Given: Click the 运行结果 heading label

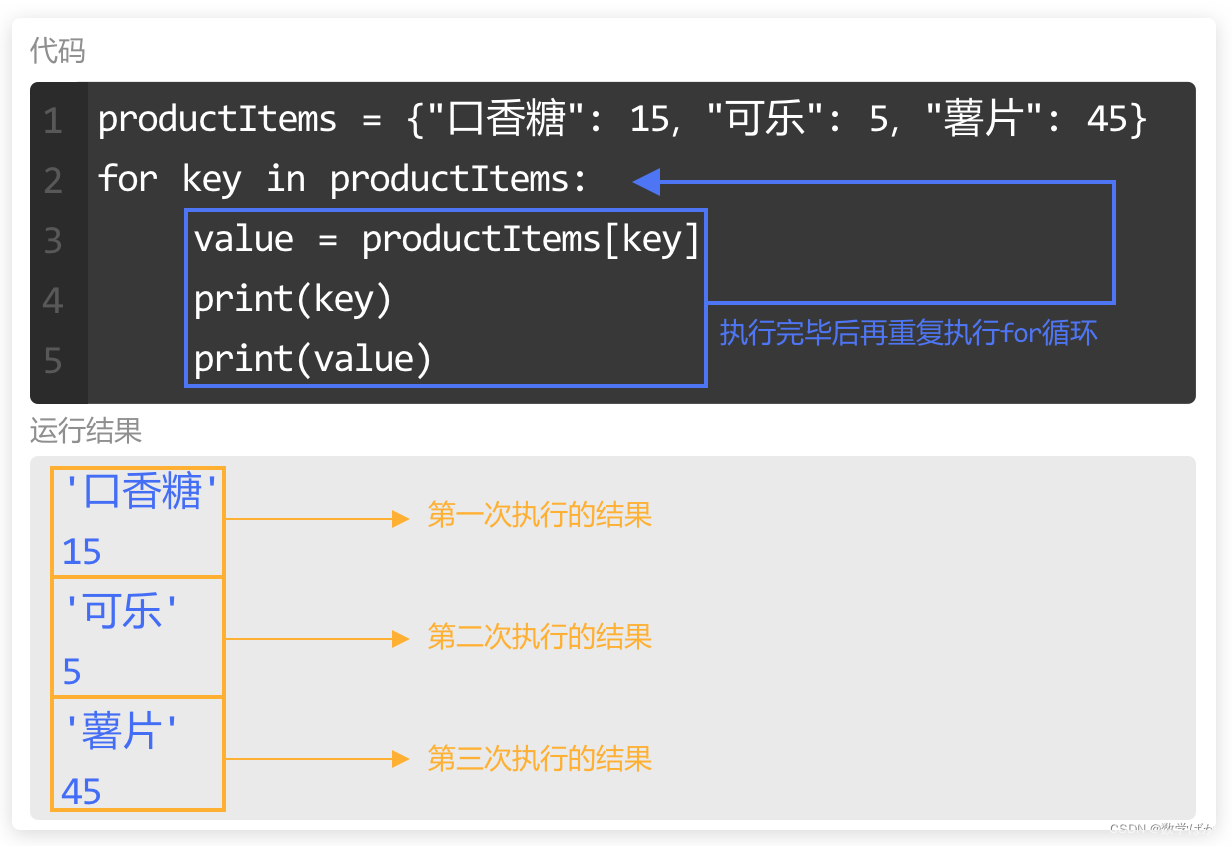Looking at the screenshot, I should coord(86,431).
